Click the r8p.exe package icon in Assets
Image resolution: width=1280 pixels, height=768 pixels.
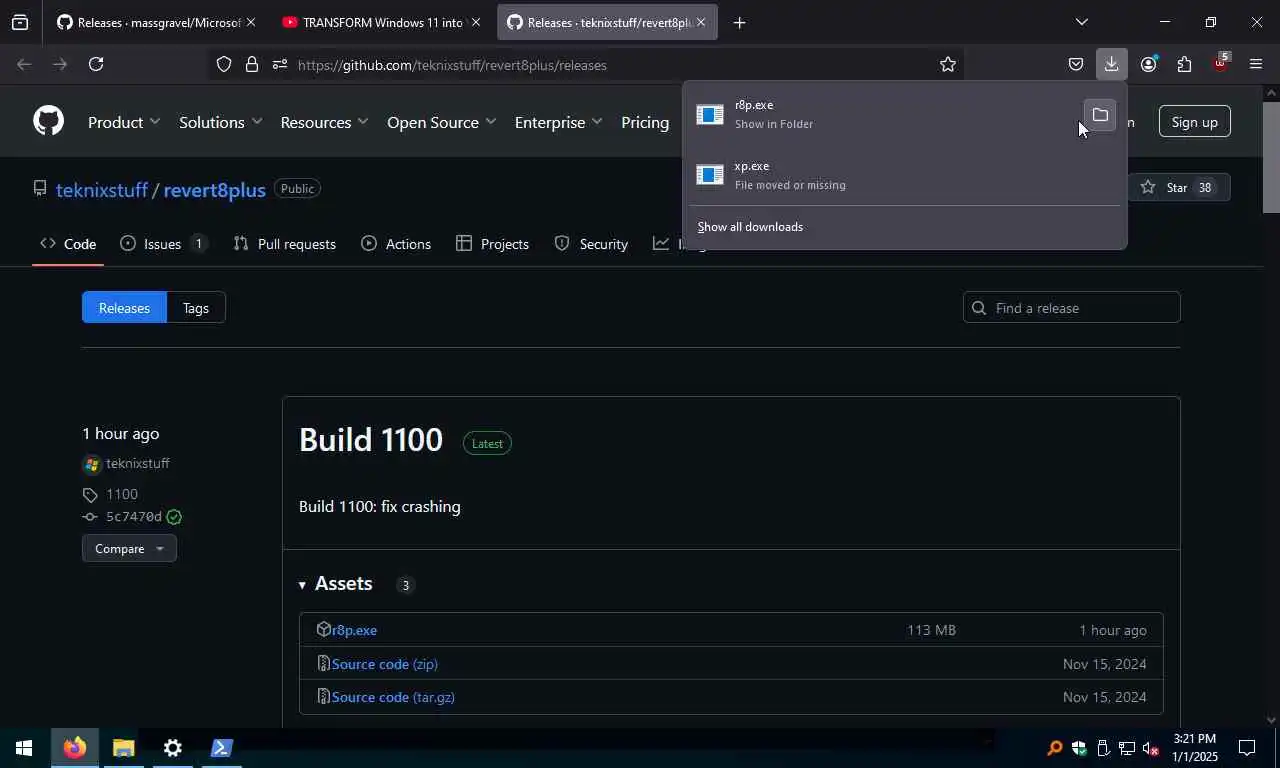tap(323, 629)
